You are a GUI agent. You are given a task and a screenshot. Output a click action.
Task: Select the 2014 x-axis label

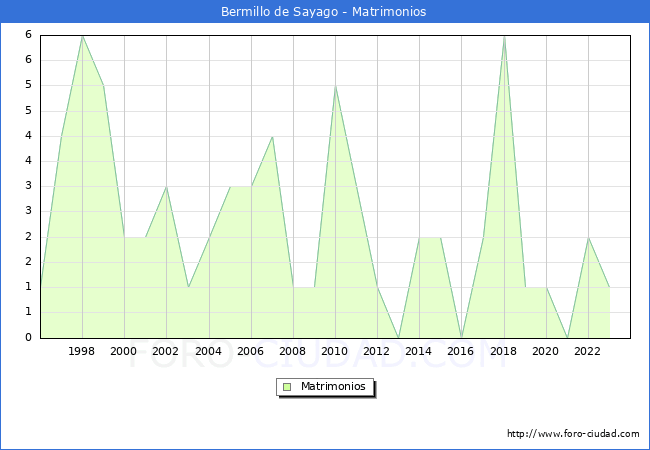pos(419,351)
